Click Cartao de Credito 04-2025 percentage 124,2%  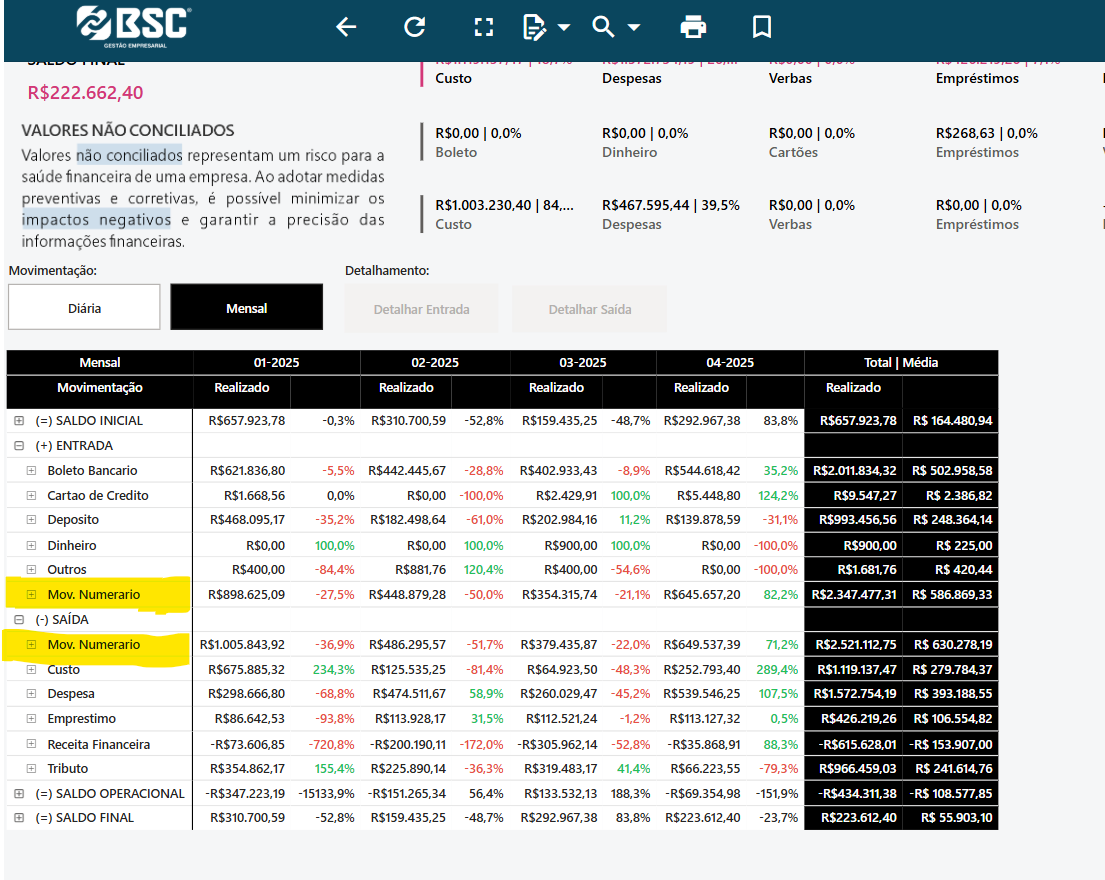click(x=778, y=496)
